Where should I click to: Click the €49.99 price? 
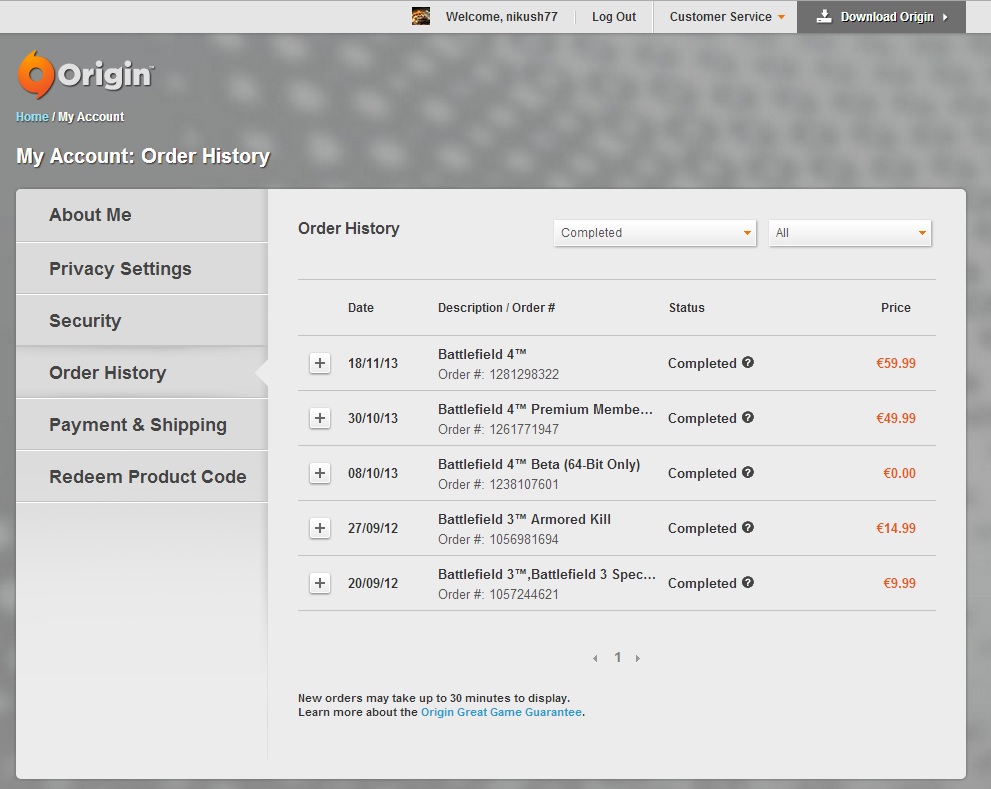click(x=896, y=418)
